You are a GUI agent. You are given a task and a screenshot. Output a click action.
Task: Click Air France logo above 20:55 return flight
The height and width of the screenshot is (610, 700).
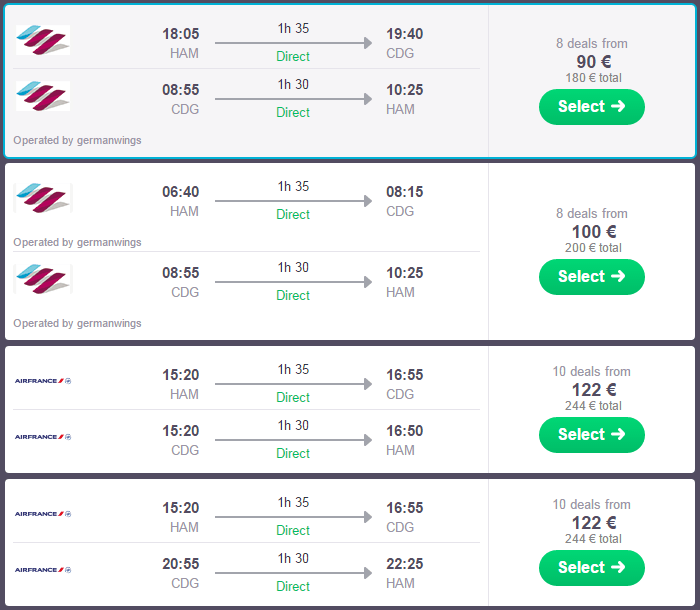(x=43, y=514)
